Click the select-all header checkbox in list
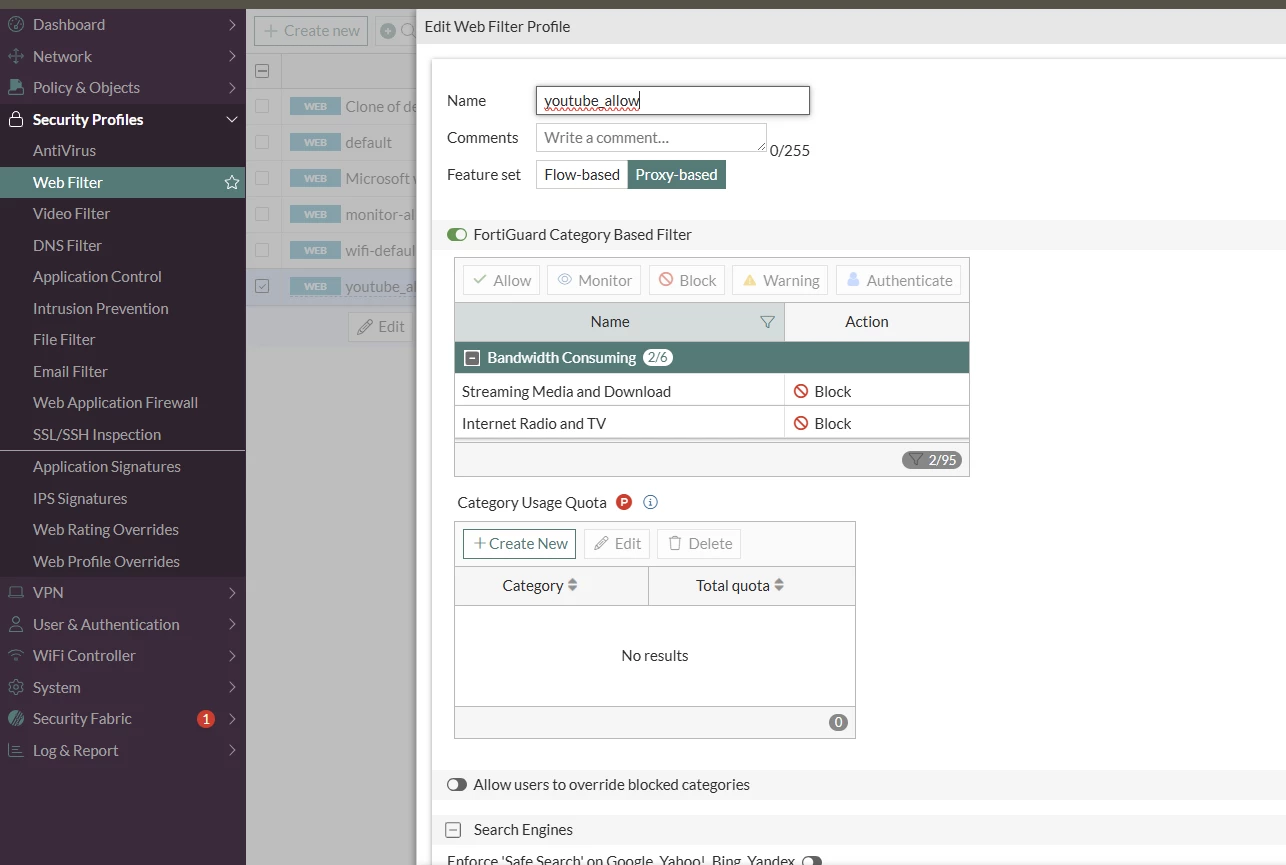Screen dimensions: 1286x865 point(262,70)
